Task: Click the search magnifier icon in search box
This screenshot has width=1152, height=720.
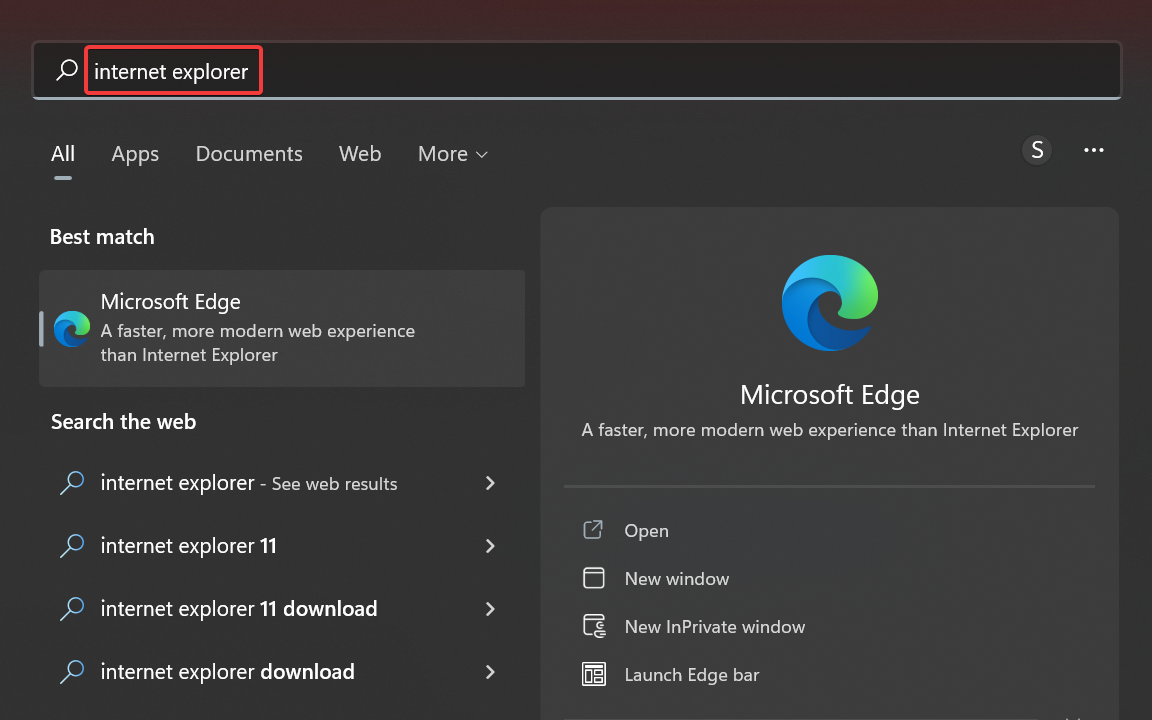Action: tap(67, 70)
